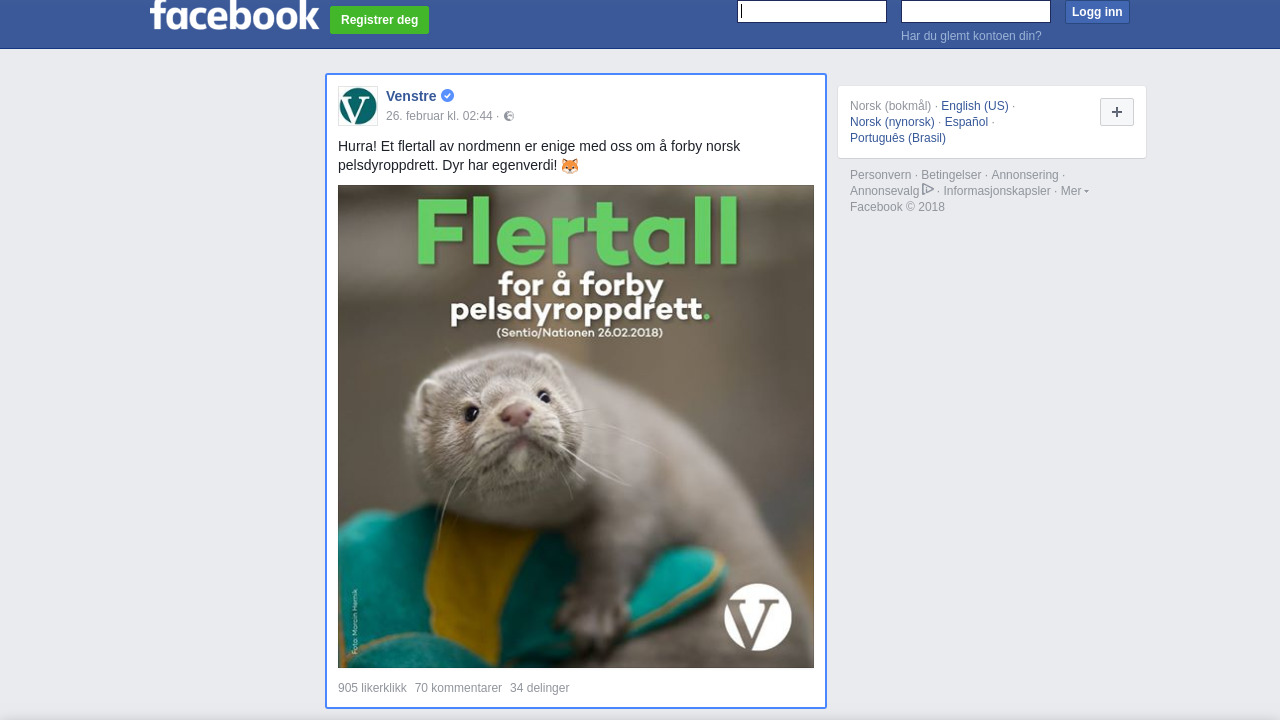Open the Flertall mink post image
The height and width of the screenshot is (720, 1280).
tap(576, 426)
